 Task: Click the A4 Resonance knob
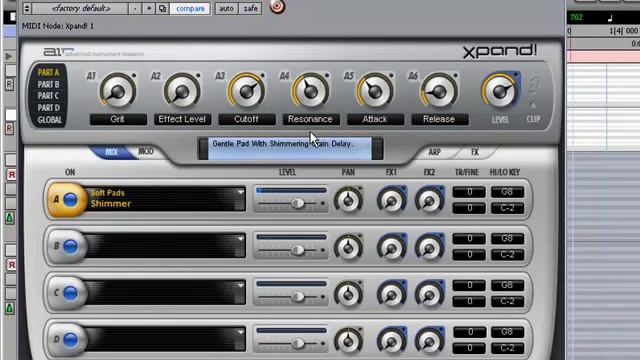pyautogui.click(x=310, y=91)
